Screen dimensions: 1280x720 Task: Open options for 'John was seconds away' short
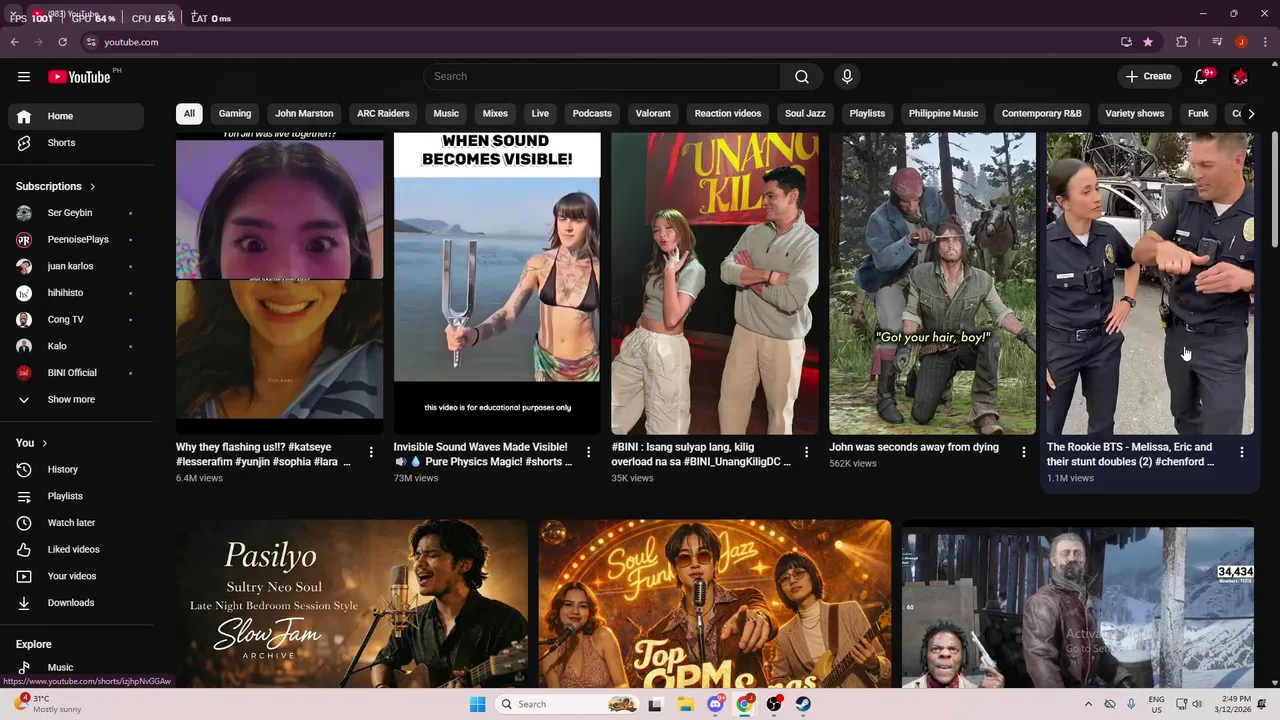[1023, 452]
